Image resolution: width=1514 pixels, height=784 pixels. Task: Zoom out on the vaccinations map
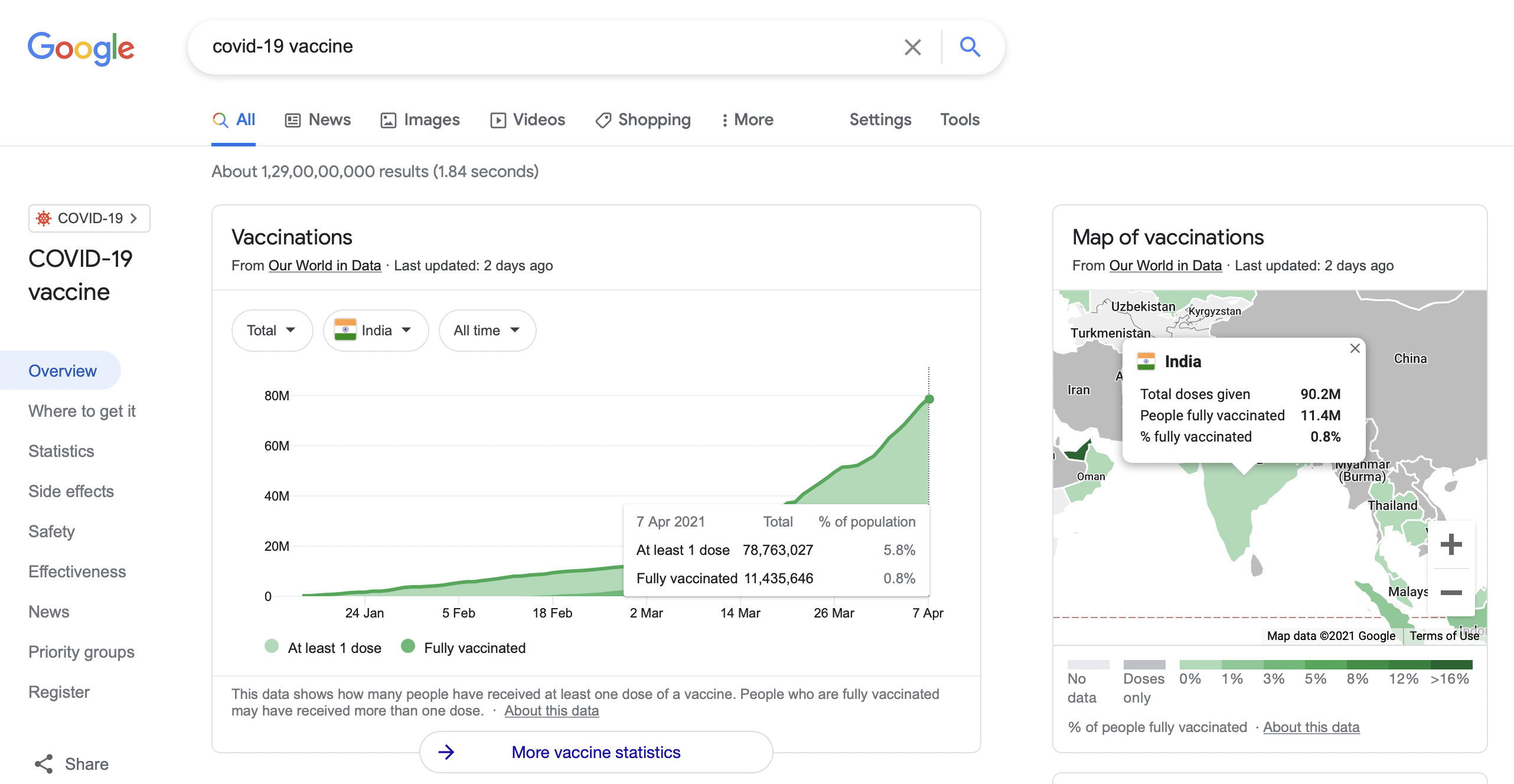point(1451,592)
